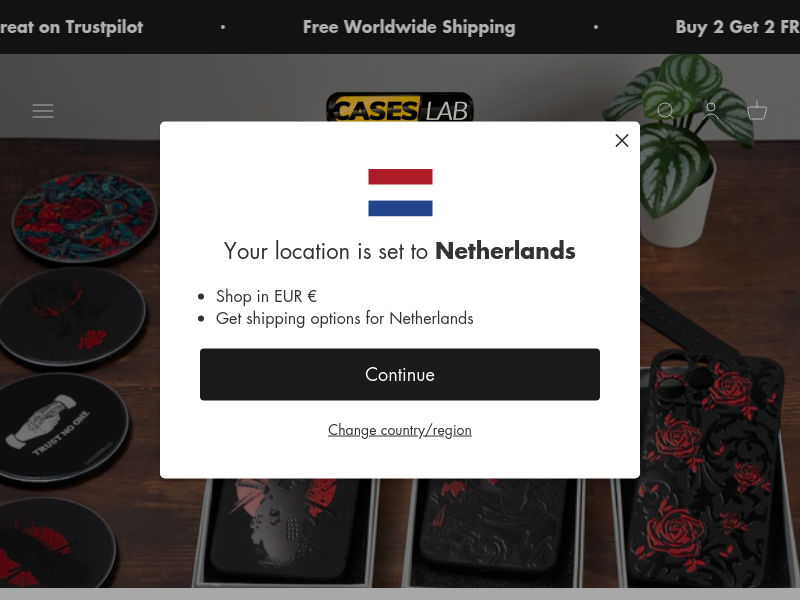Select the red and teal floral coaster
The height and width of the screenshot is (600, 800).
pos(84,218)
